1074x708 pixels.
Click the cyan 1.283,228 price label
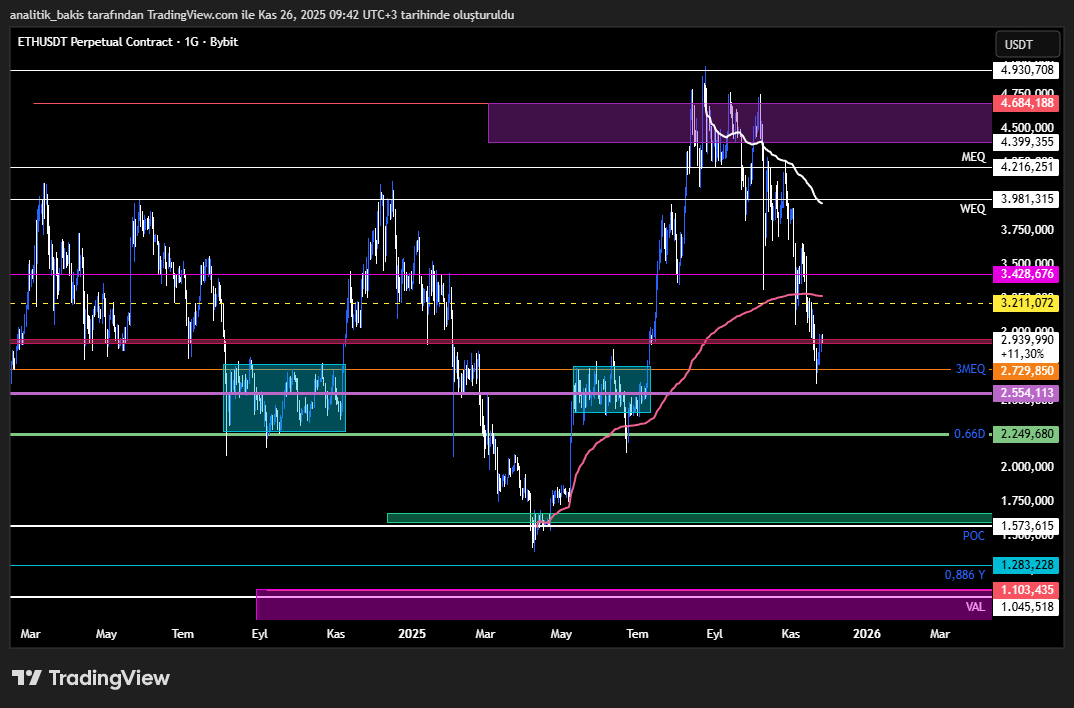(1025, 565)
